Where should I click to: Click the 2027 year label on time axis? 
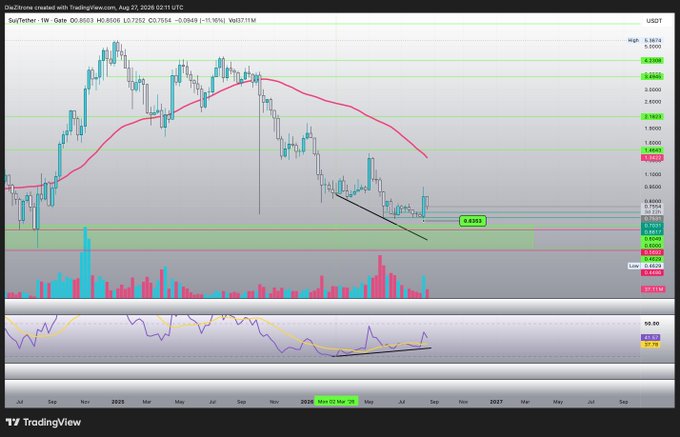(x=496, y=402)
